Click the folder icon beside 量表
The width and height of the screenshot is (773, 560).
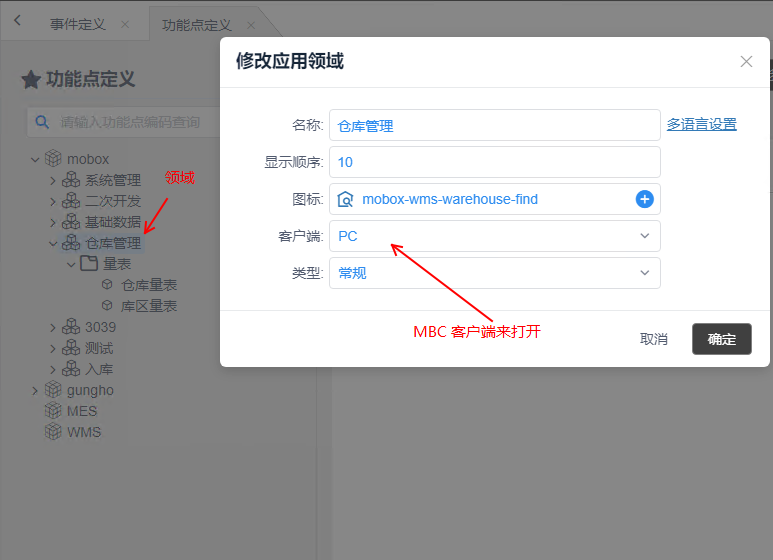[x=89, y=264]
